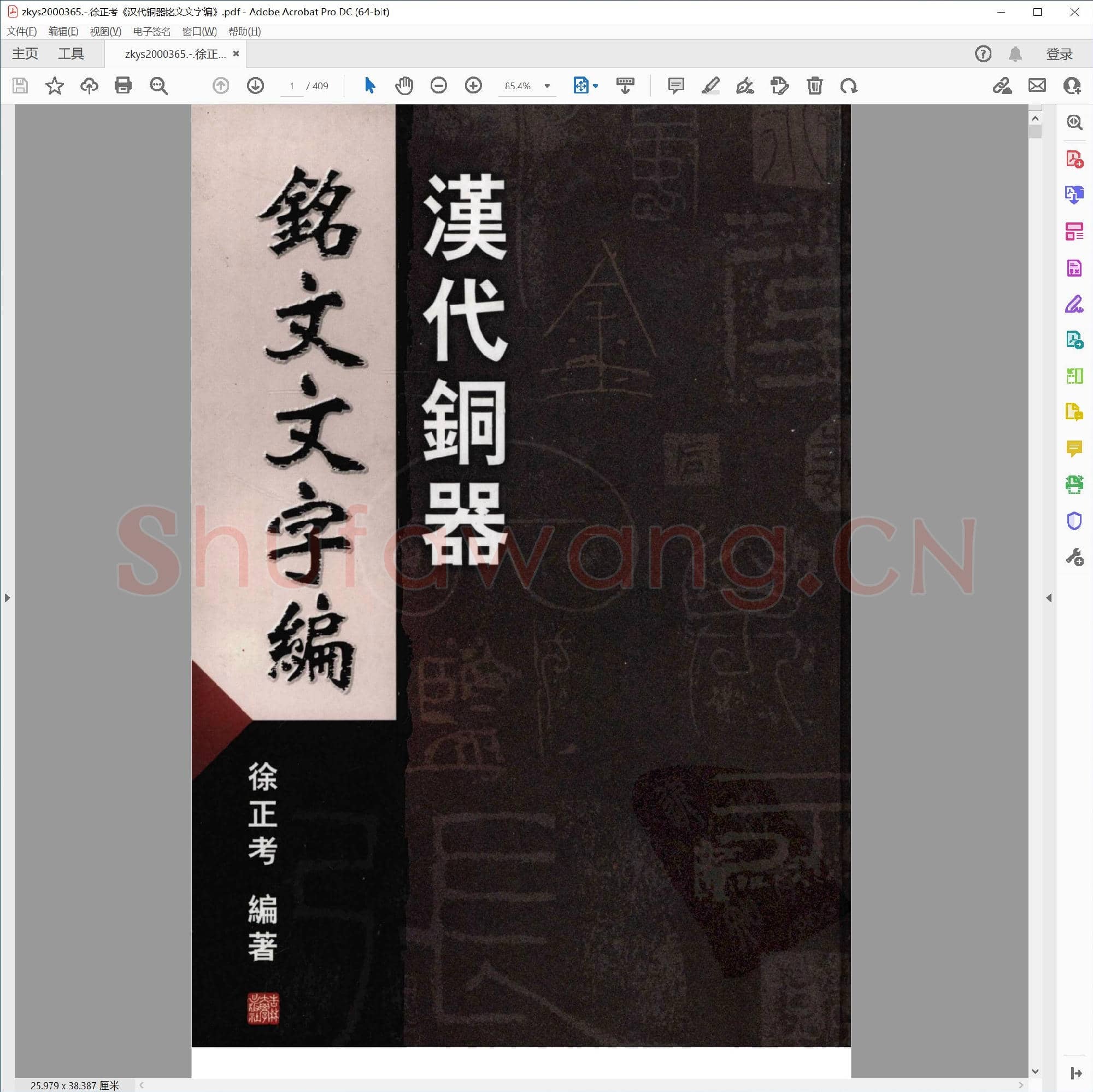Toggle the right tools pane visibility
Viewport: 1093px width, 1092px height.
(1050, 597)
